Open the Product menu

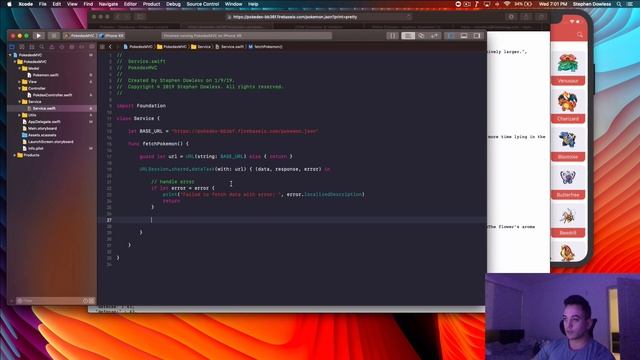click(151, 4)
